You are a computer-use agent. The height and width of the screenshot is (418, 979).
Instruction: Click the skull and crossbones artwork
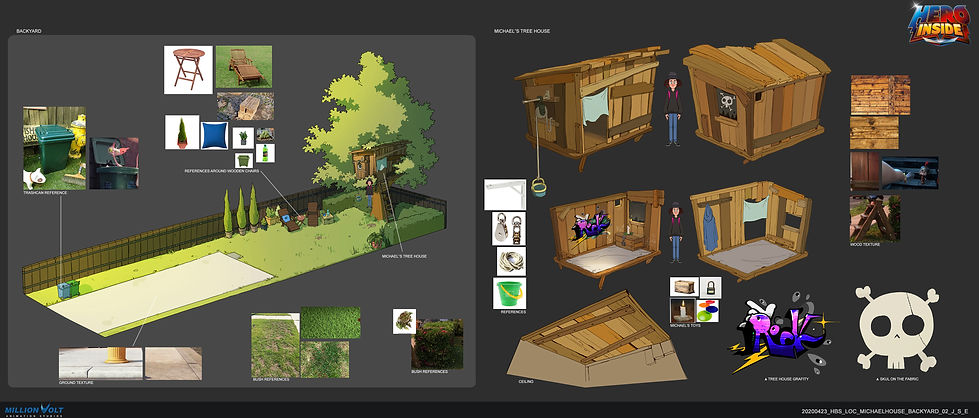897,328
